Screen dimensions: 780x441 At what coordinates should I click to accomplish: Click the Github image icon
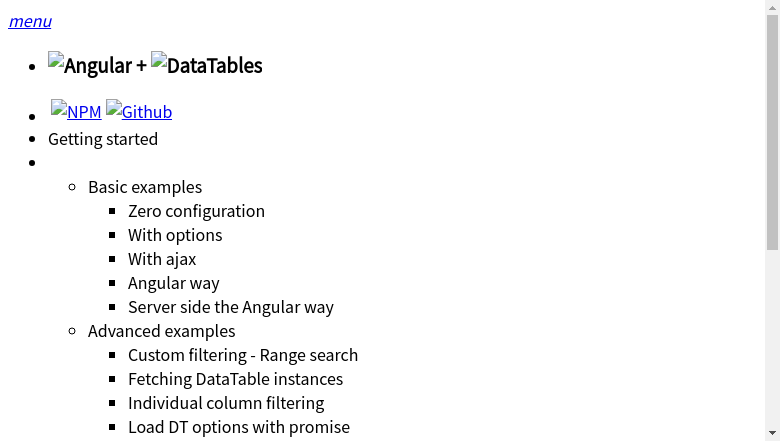(x=114, y=108)
